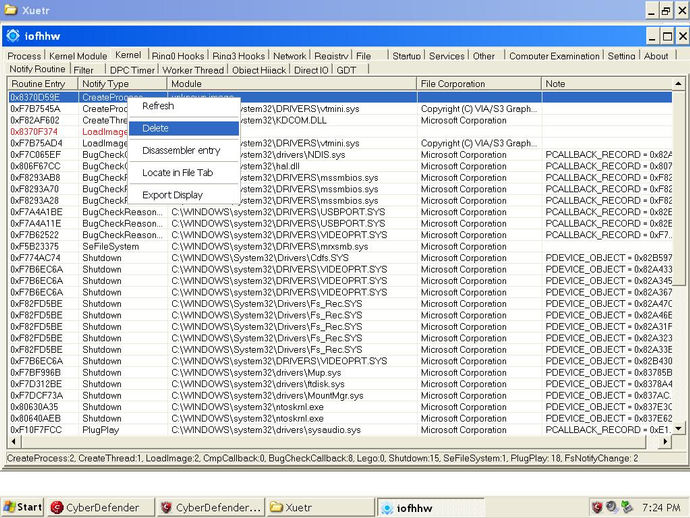Screen dimensions: 690x518
Task: Open the Startup tab
Action: (407, 56)
